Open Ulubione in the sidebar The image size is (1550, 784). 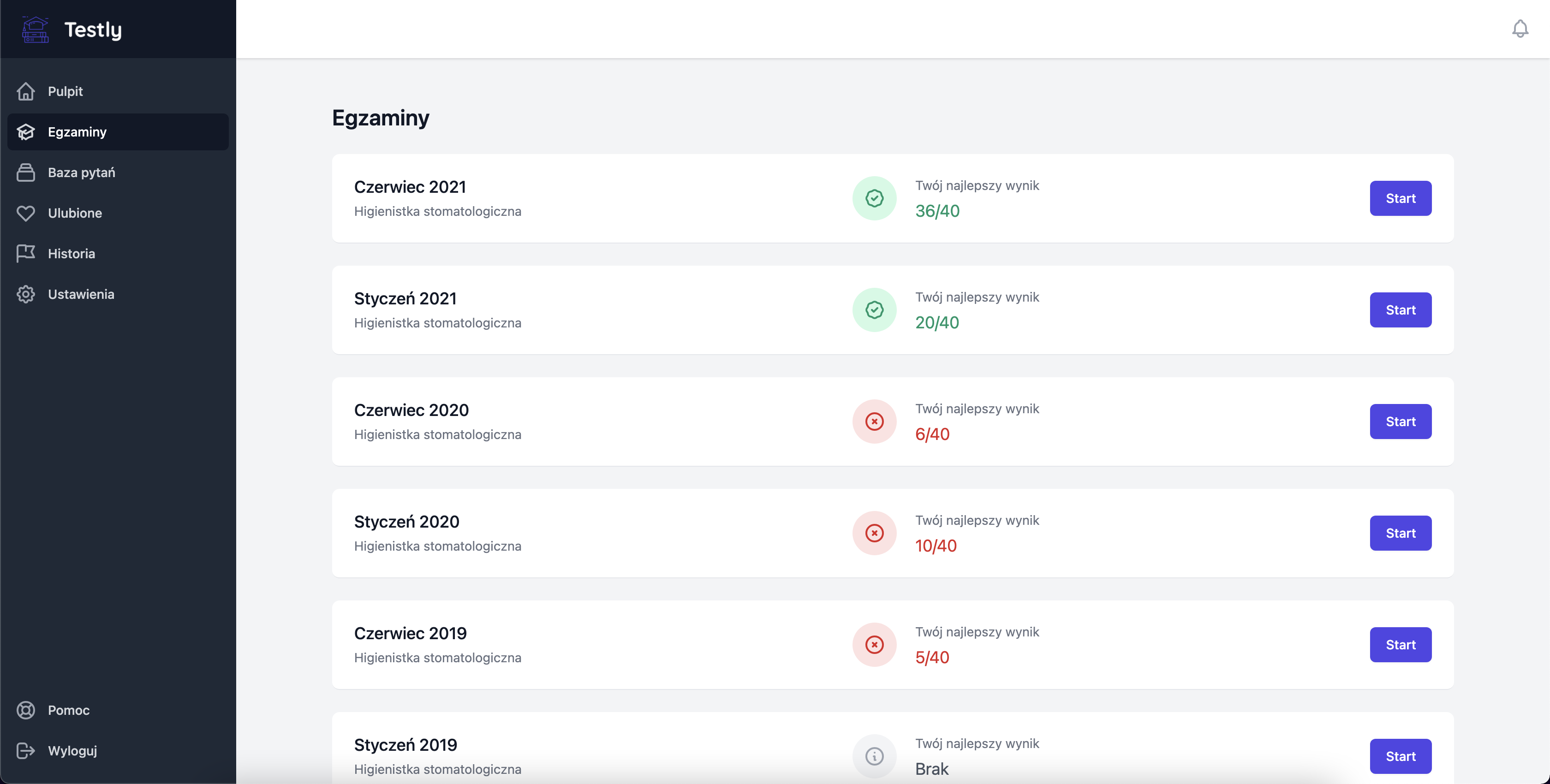point(118,213)
